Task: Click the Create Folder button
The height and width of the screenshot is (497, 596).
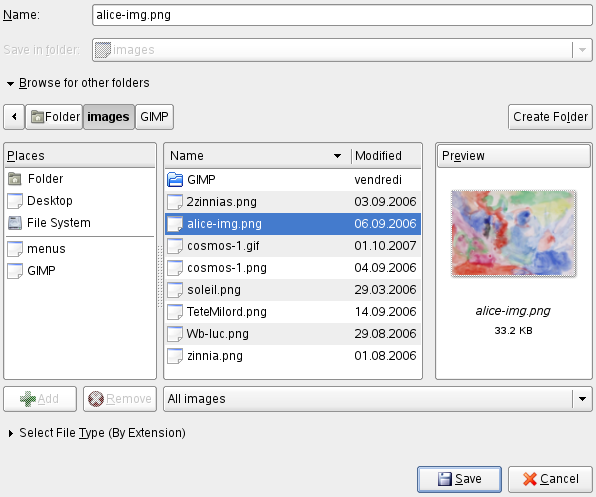Action: [550, 117]
